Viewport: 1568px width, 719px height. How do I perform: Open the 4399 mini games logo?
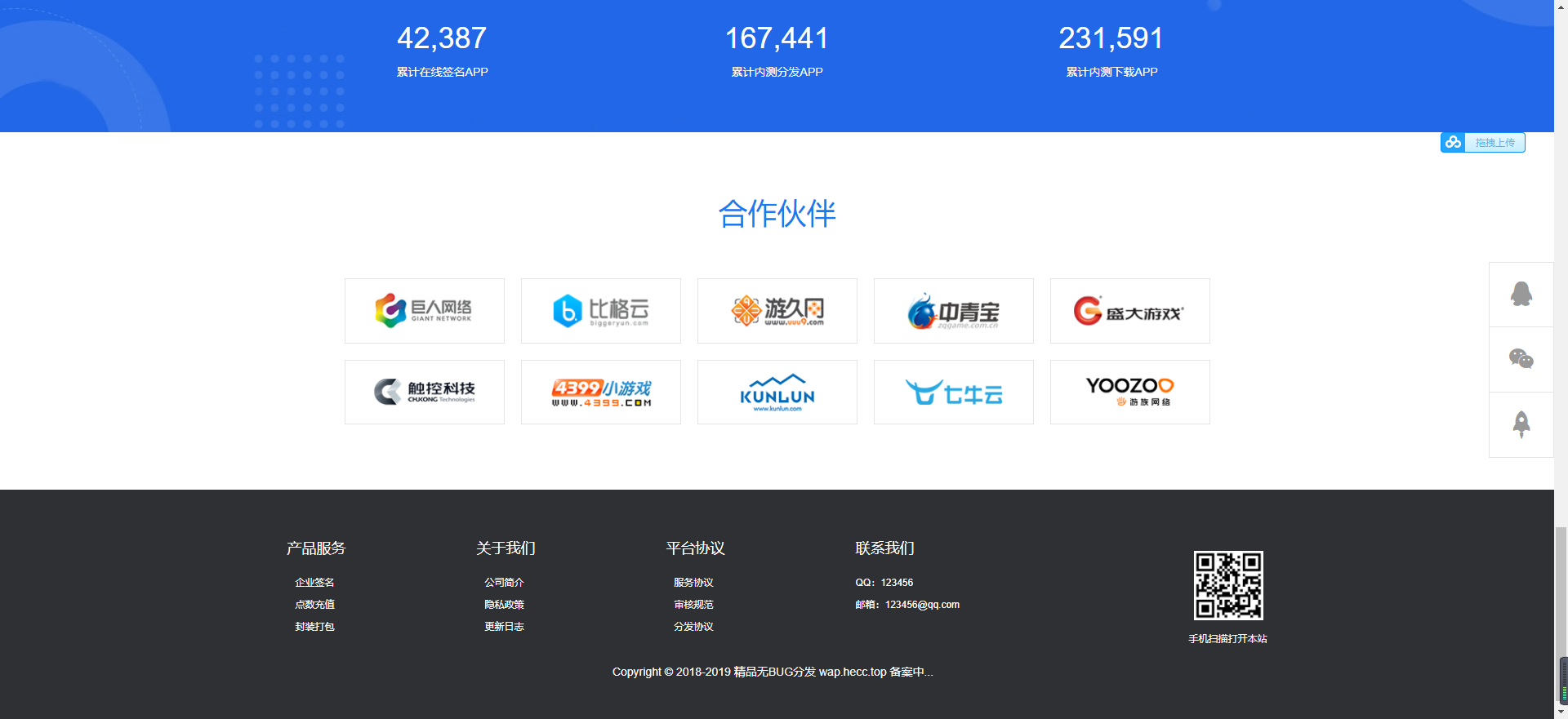[x=601, y=392]
